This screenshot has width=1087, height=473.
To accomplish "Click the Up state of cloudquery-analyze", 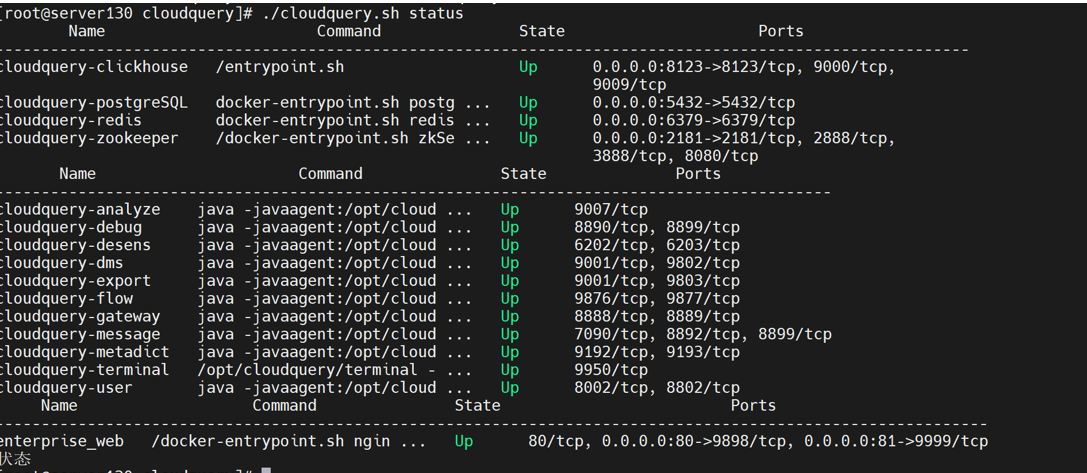I will 510,209.
